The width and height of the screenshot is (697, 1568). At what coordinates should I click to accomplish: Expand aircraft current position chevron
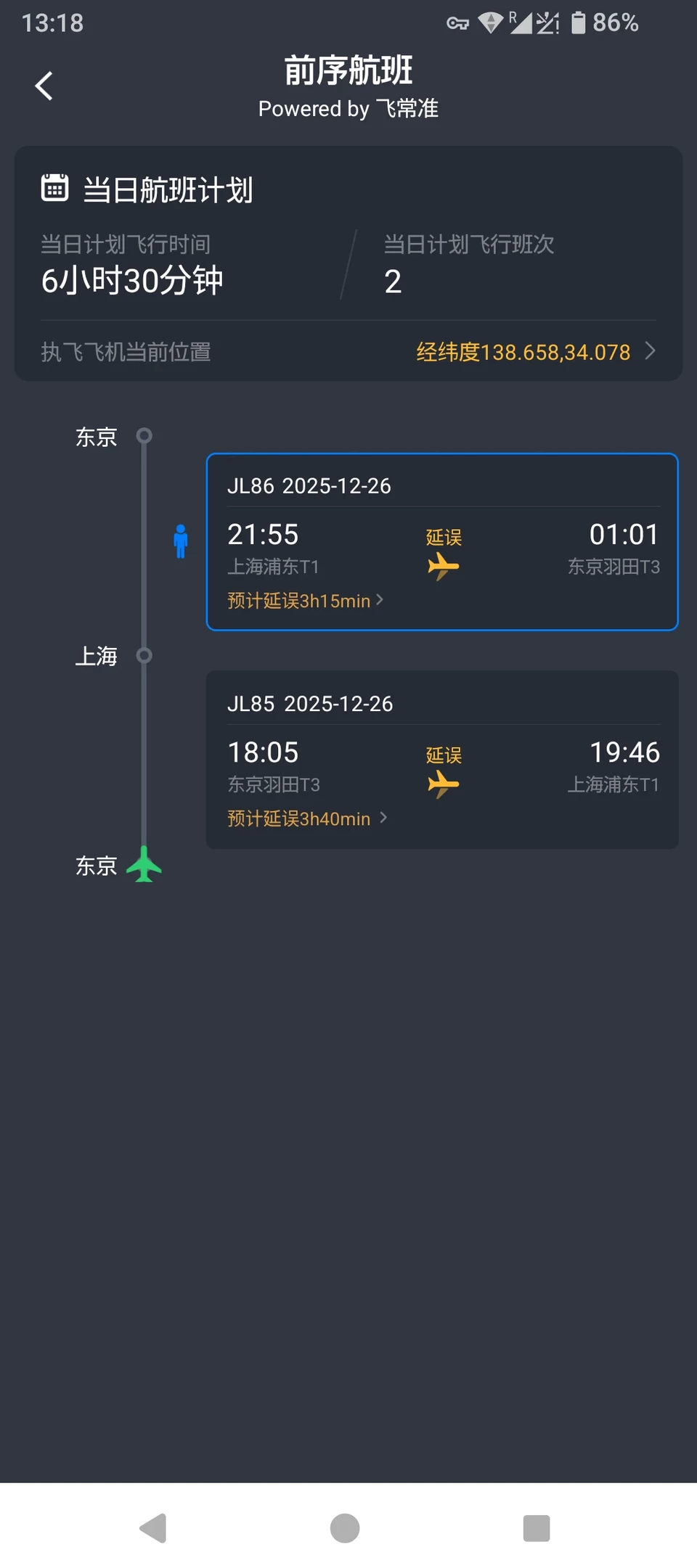point(651,351)
